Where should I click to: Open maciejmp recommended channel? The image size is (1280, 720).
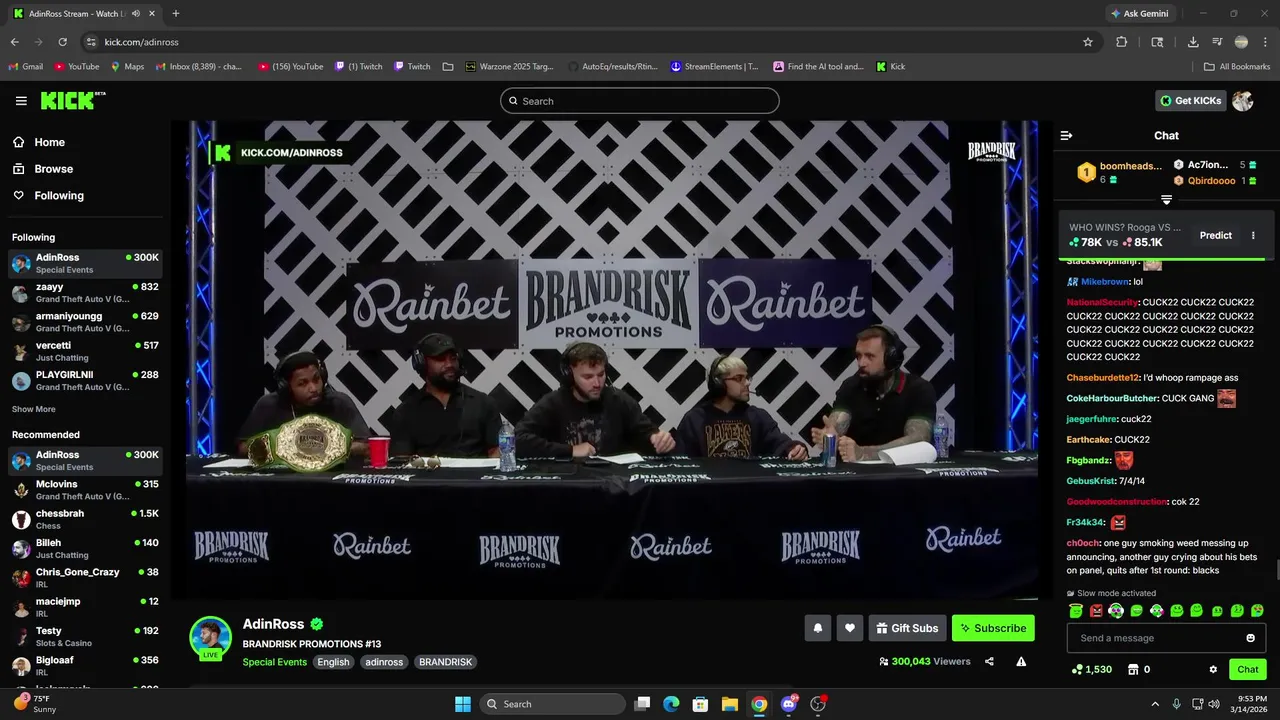(x=85, y=607)
